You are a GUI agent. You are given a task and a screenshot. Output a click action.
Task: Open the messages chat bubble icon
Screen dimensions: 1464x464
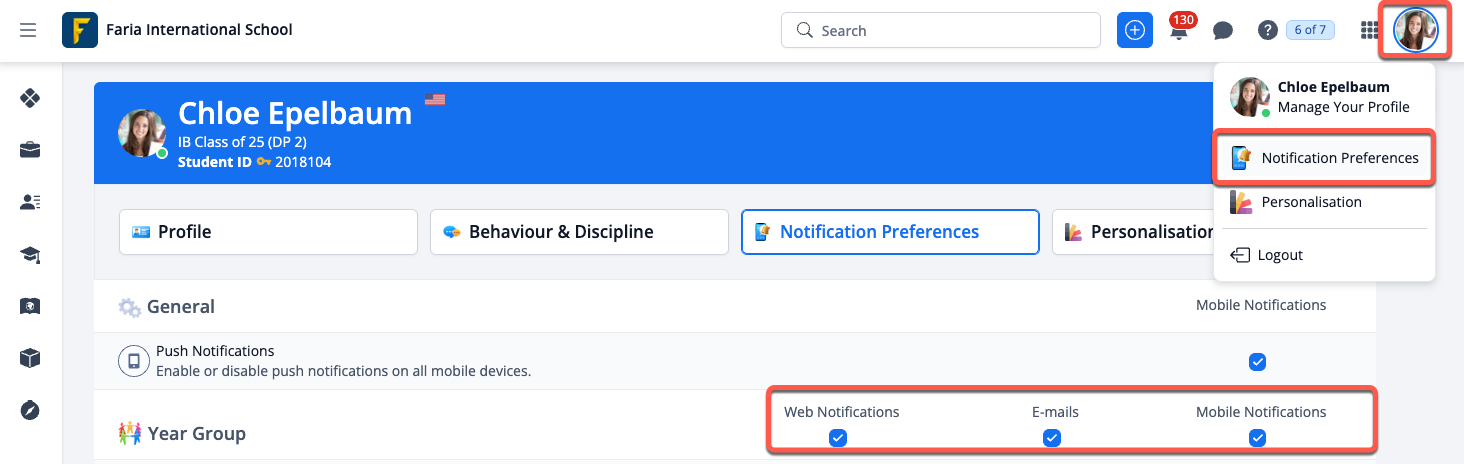pos(1222,30)
